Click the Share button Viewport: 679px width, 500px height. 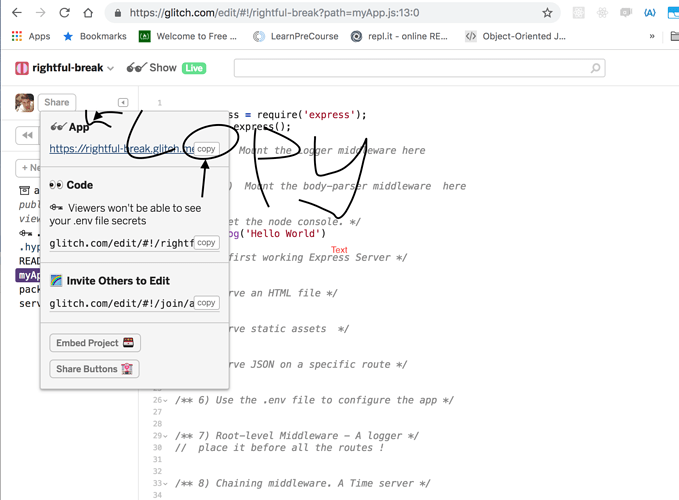pyautogui.click(x=57, y=103)
